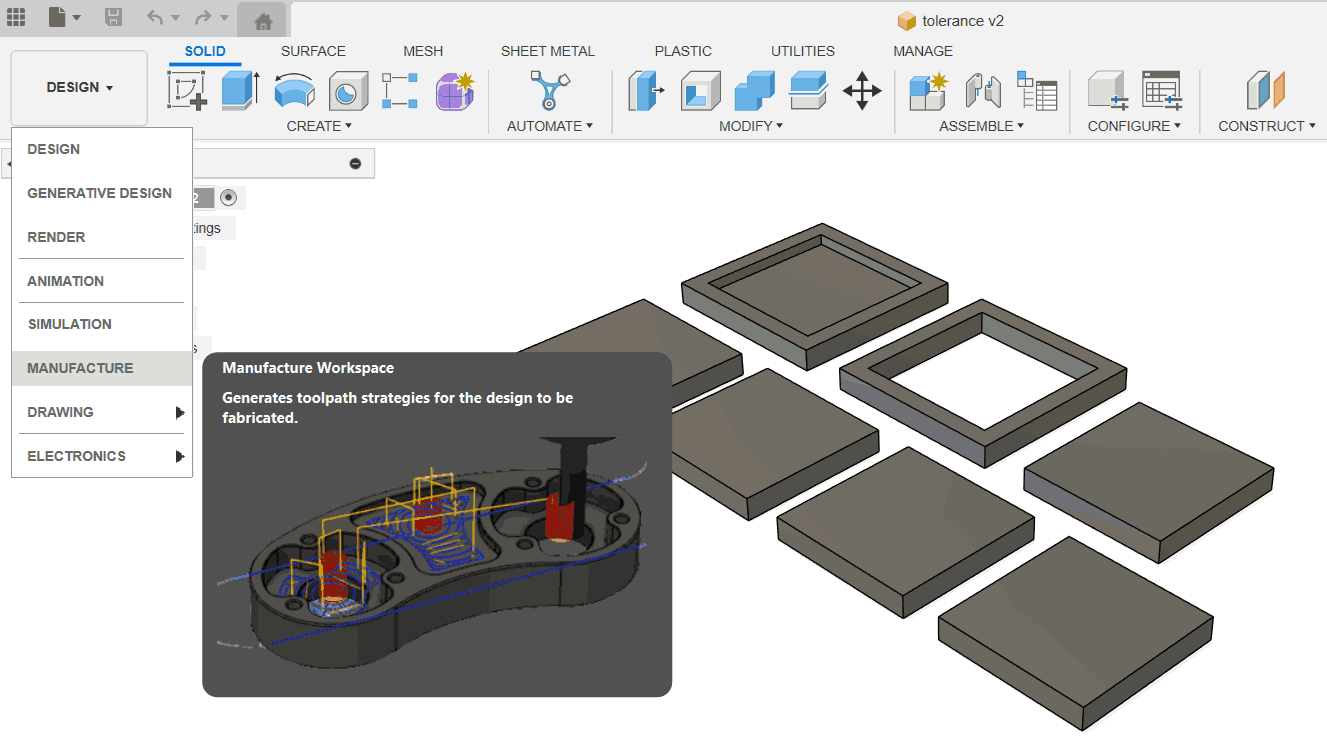
Task: Switch to the PLASTIC ribbon tab
Action: (x=683, y=51)
